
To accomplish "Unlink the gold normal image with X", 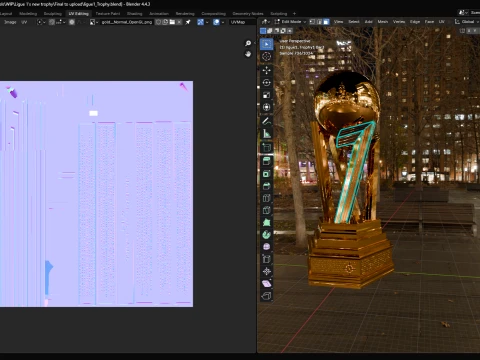I will 179,22.
